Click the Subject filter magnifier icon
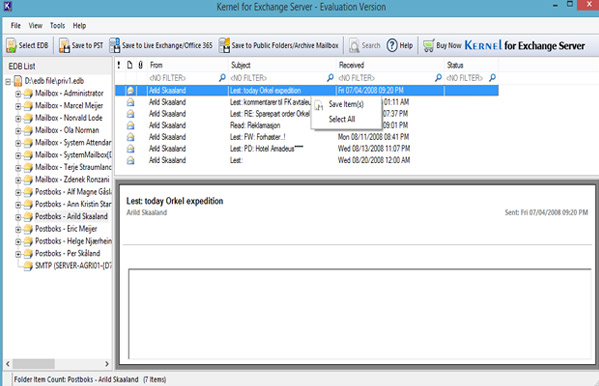This screenshot has width=599, height=386. (330, 78)
